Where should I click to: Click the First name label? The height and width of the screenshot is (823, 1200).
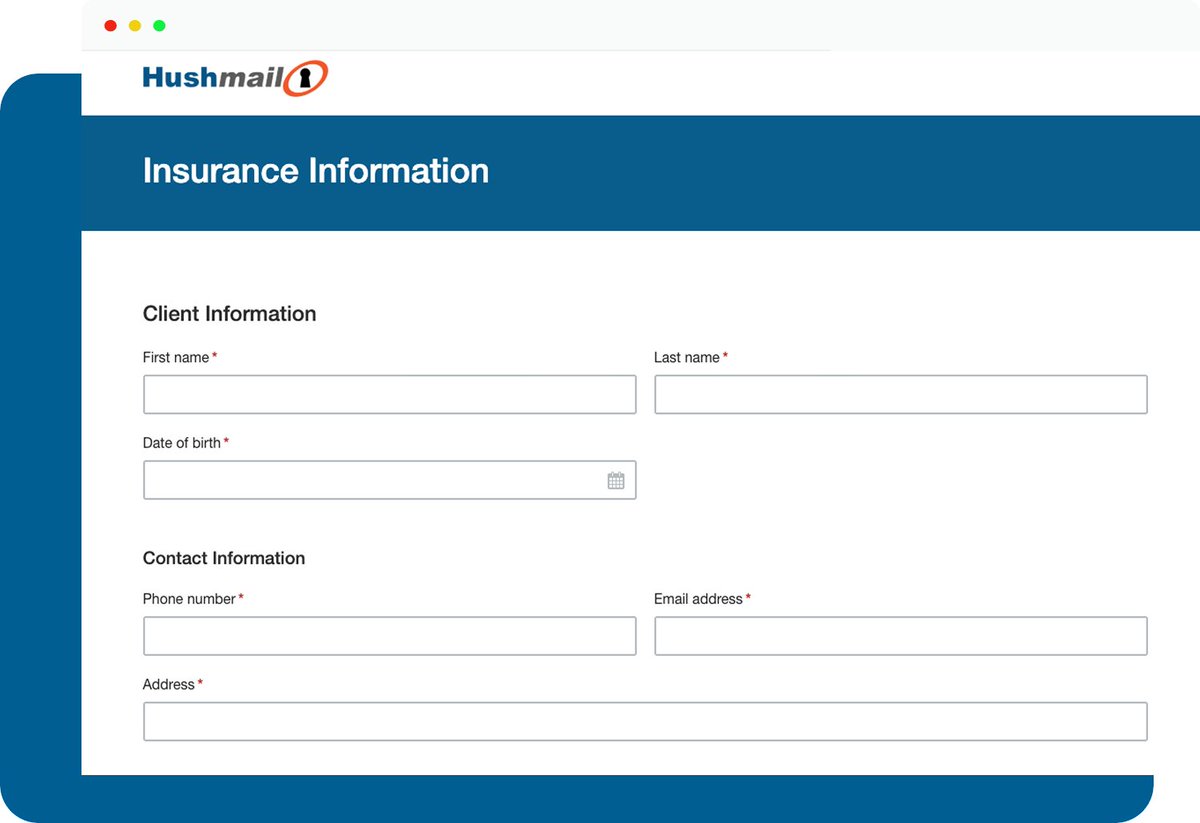click(x=176, y=357)
